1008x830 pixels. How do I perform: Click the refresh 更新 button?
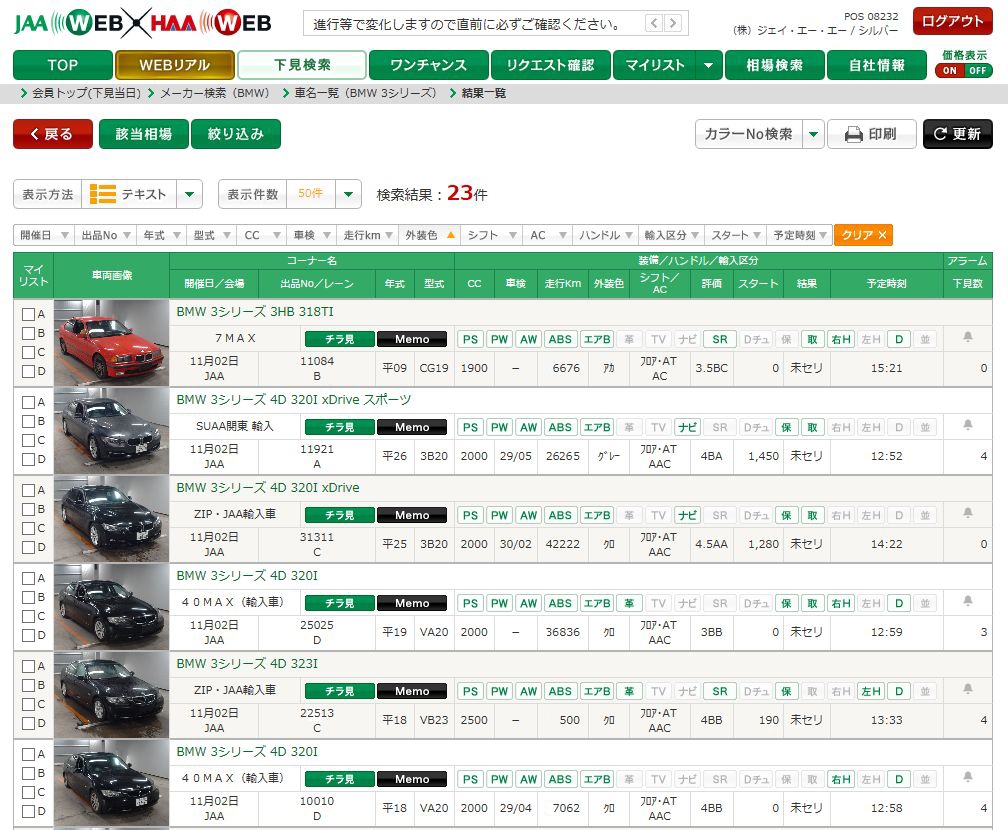957,134
